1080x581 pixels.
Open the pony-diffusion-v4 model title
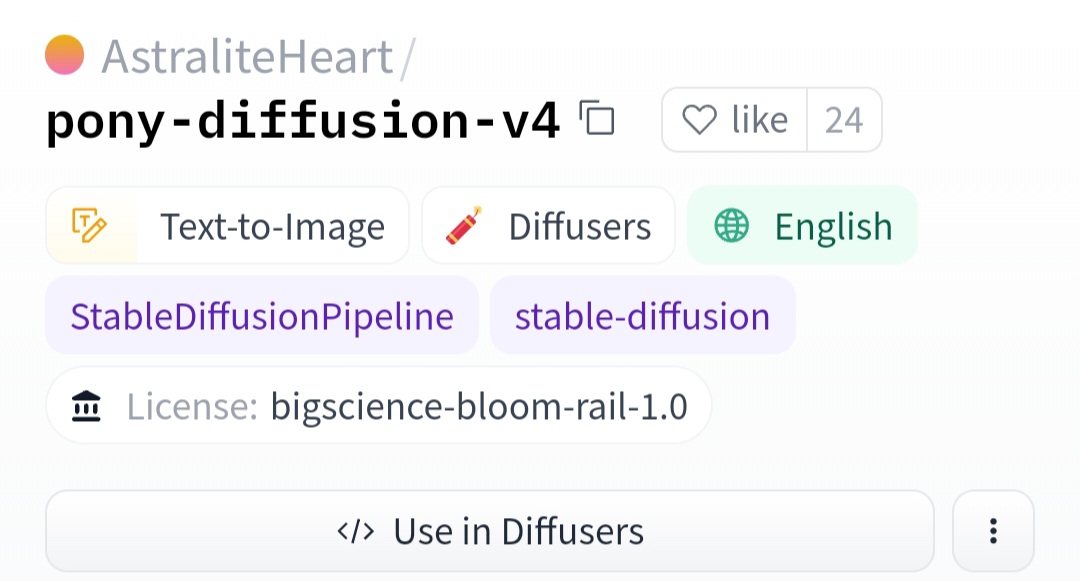[303, 120]
